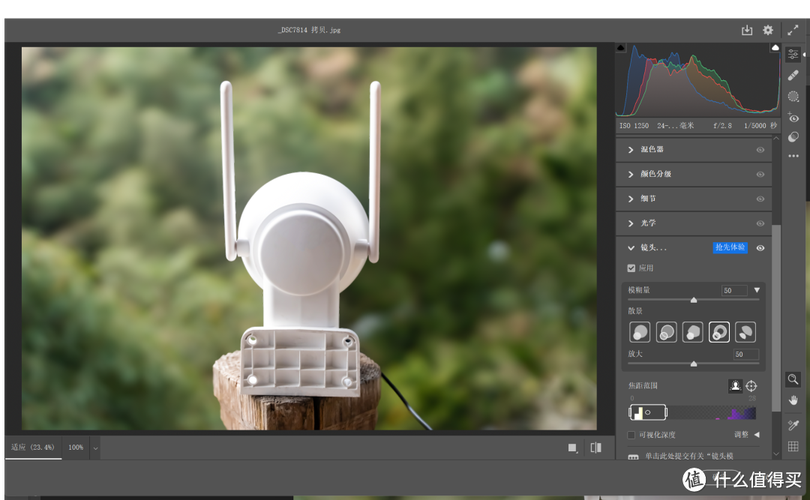Click the 适应 (23.4%) fit view tab
Screen dimensions: 810x500
(32, 447)
